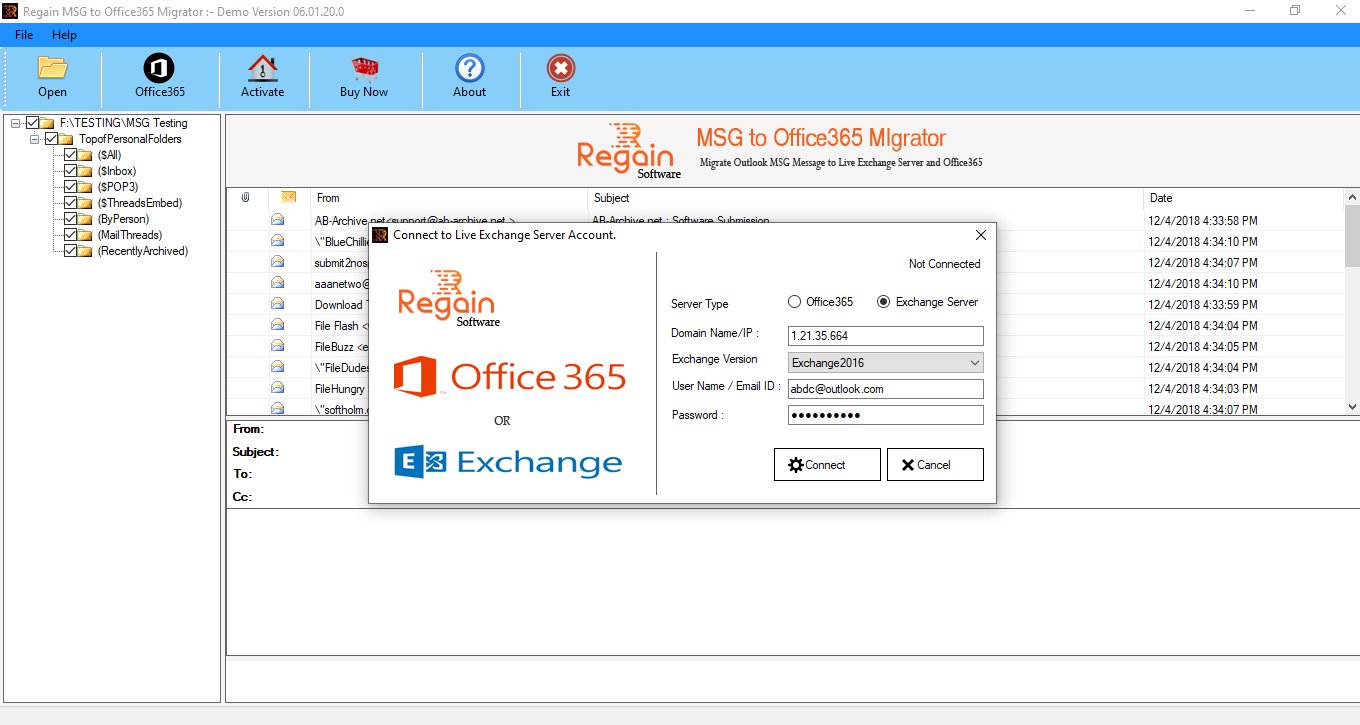Screen dimensions: 1360x725
Task: Click the envelope icon column header
Action: [x=288, y=198]
